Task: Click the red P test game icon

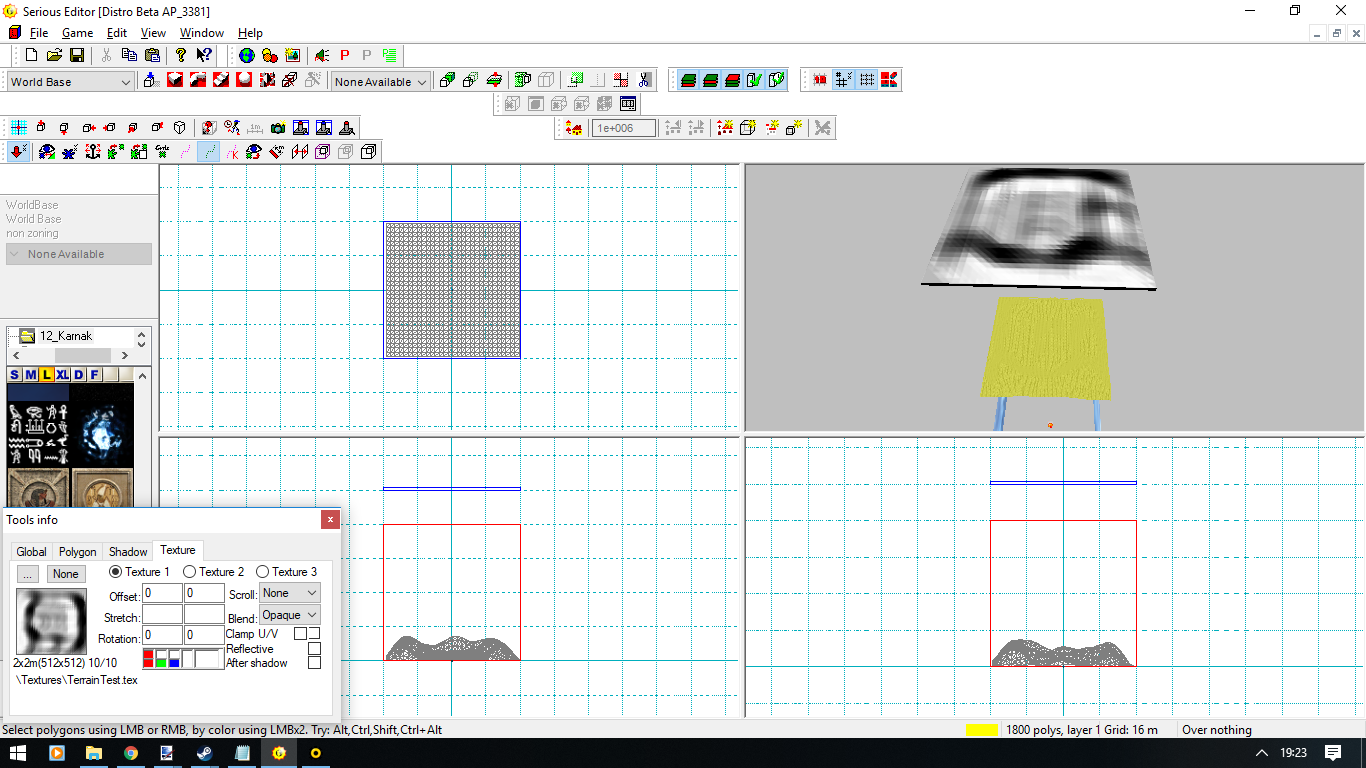Action: [345, 56]
